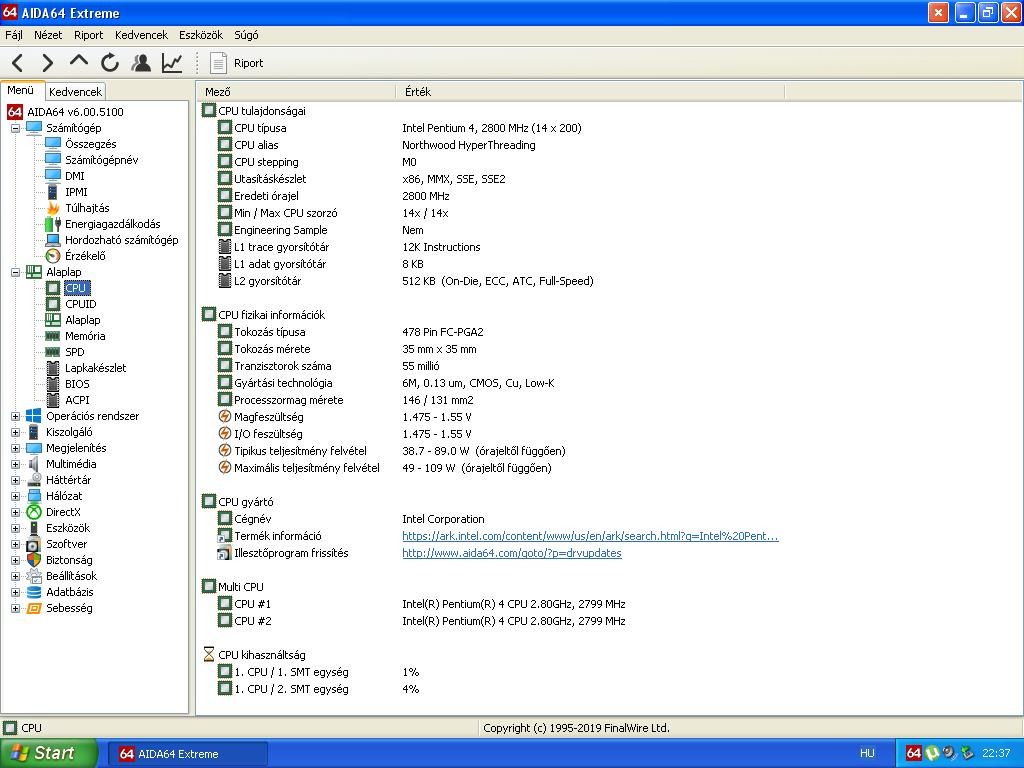Open the Súgó menu
Viewport: 1024px width, 768px height.
coord(246,35)
